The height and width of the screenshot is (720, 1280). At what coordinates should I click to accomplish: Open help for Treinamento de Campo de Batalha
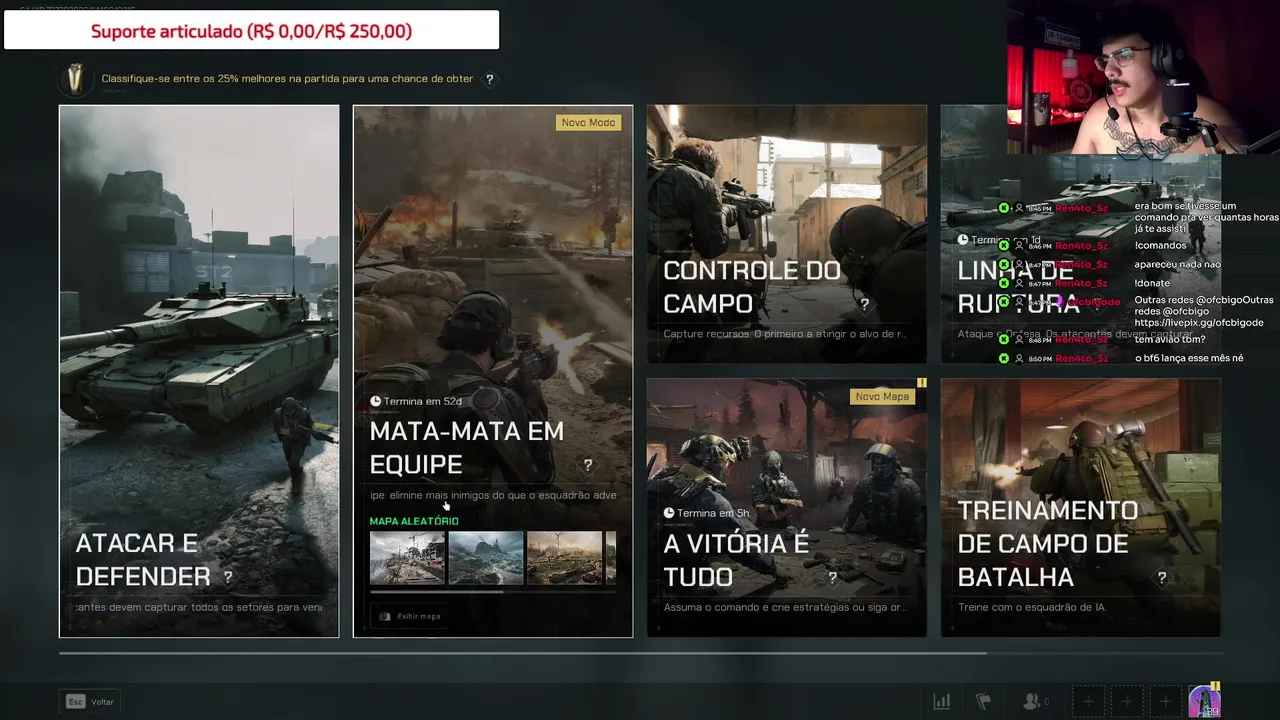tap(1162, 577)
